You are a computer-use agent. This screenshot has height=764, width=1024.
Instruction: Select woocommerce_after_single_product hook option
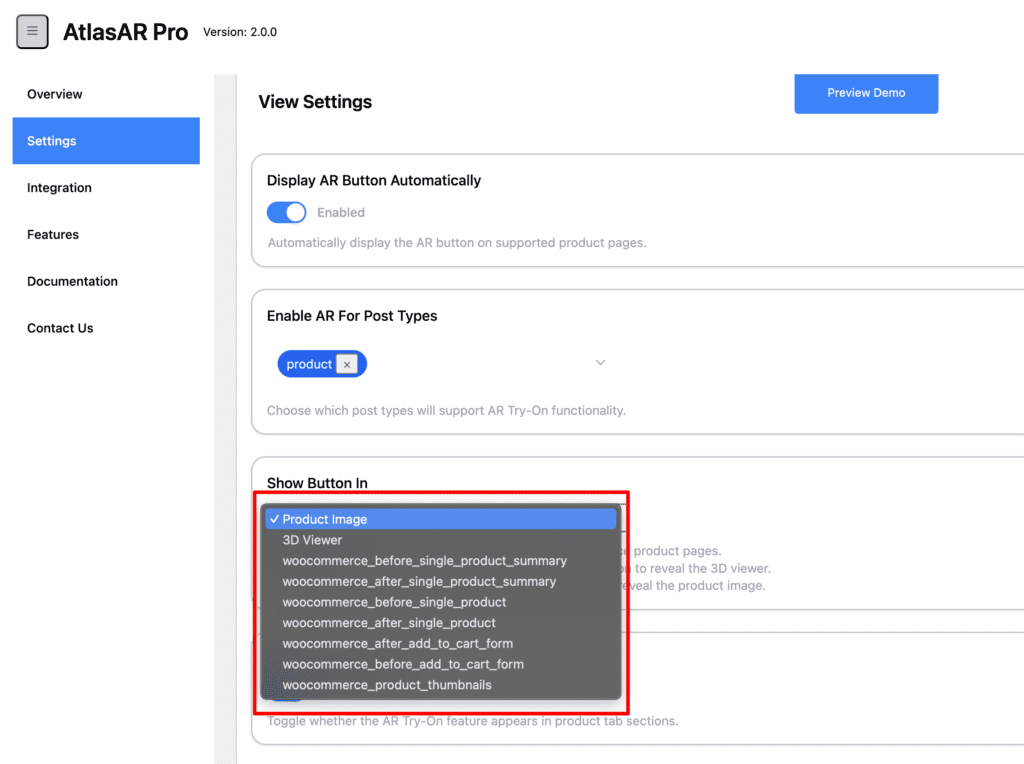[389, 623]
